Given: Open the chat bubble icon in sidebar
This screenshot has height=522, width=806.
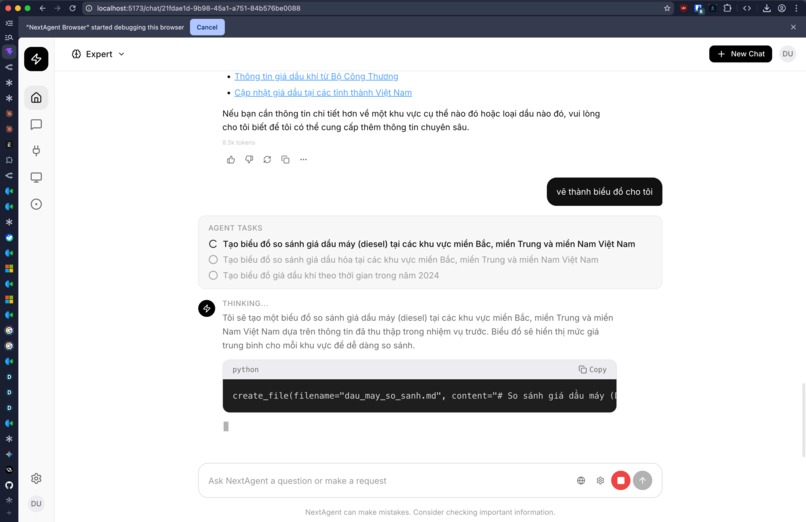Looking at the screenshot, I should (36, 124).
